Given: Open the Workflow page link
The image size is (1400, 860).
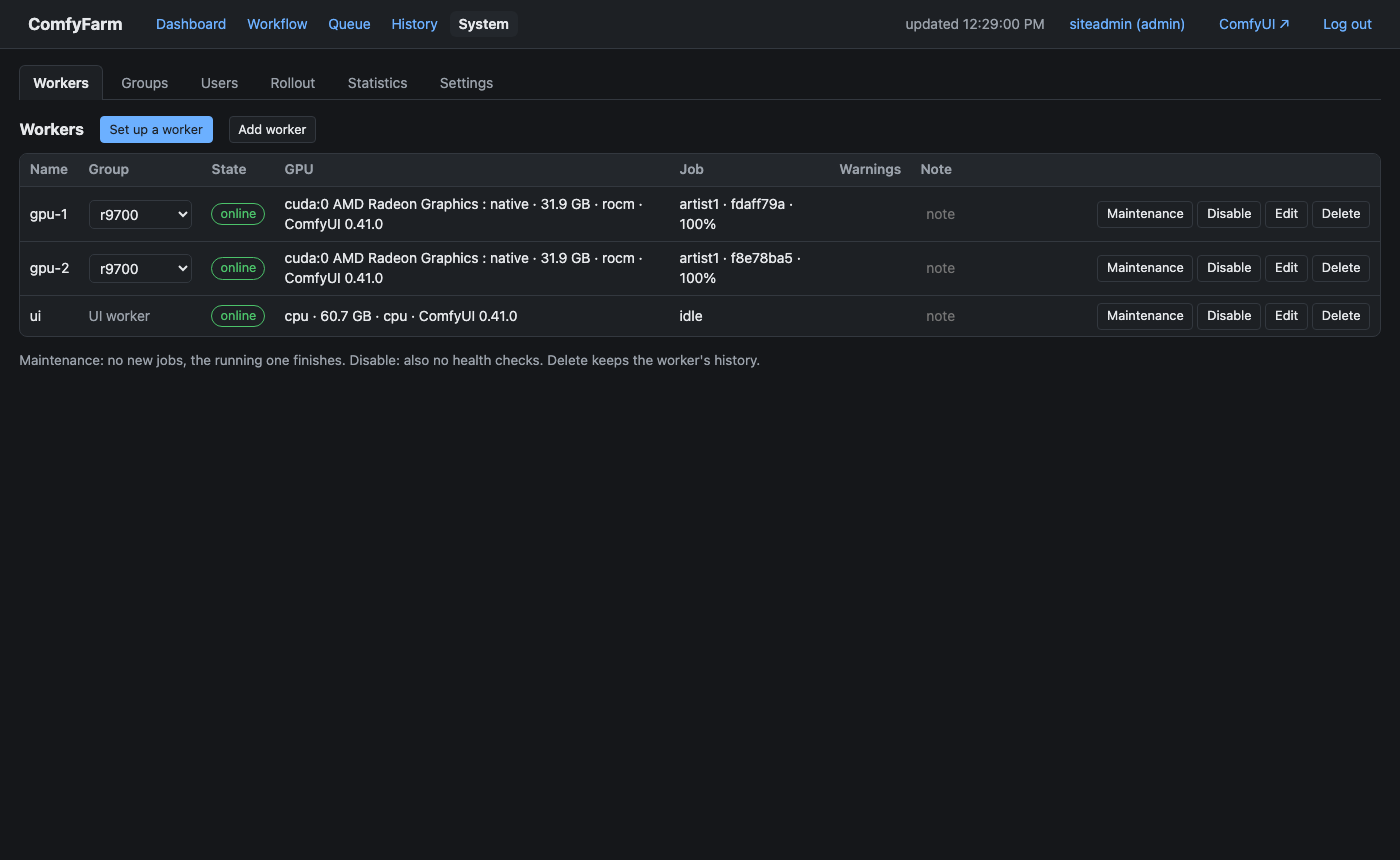Looking at the screenshot, I should pos(277,24).
